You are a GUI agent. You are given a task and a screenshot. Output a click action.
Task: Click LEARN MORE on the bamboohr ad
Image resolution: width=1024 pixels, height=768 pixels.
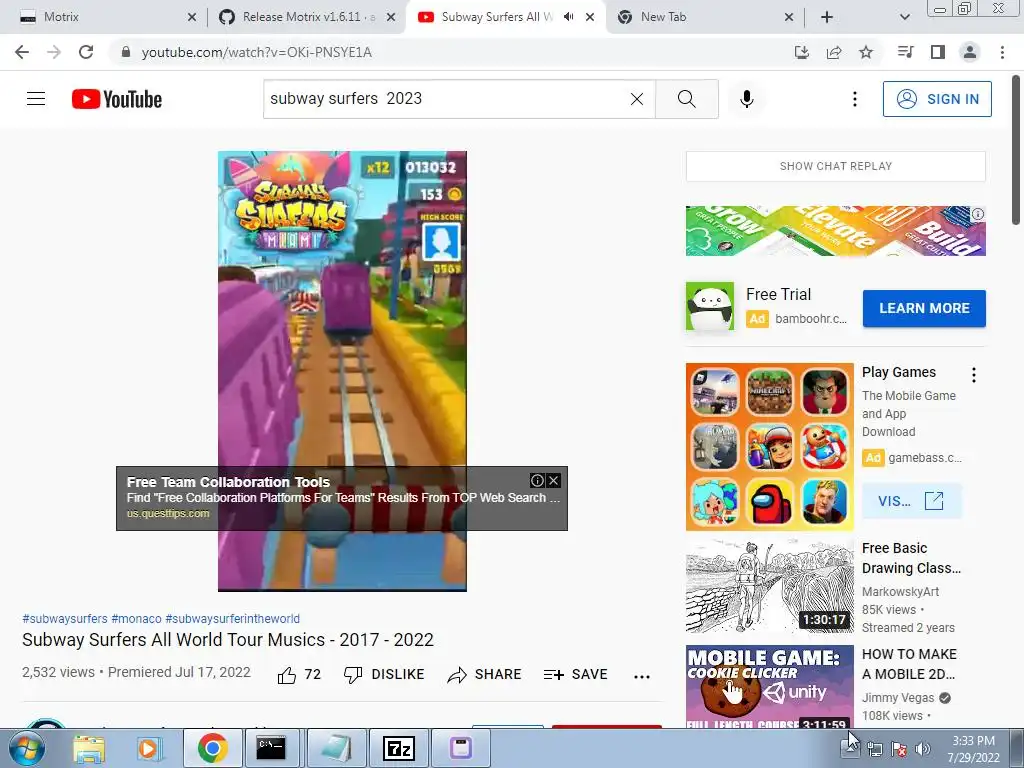pos(923,308)
